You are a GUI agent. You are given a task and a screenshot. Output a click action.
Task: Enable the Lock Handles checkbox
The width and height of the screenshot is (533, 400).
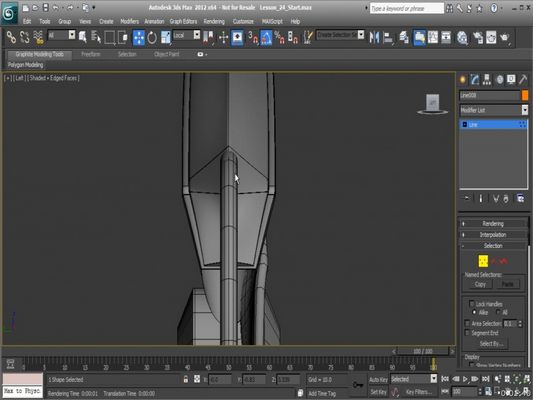[471, 303]
